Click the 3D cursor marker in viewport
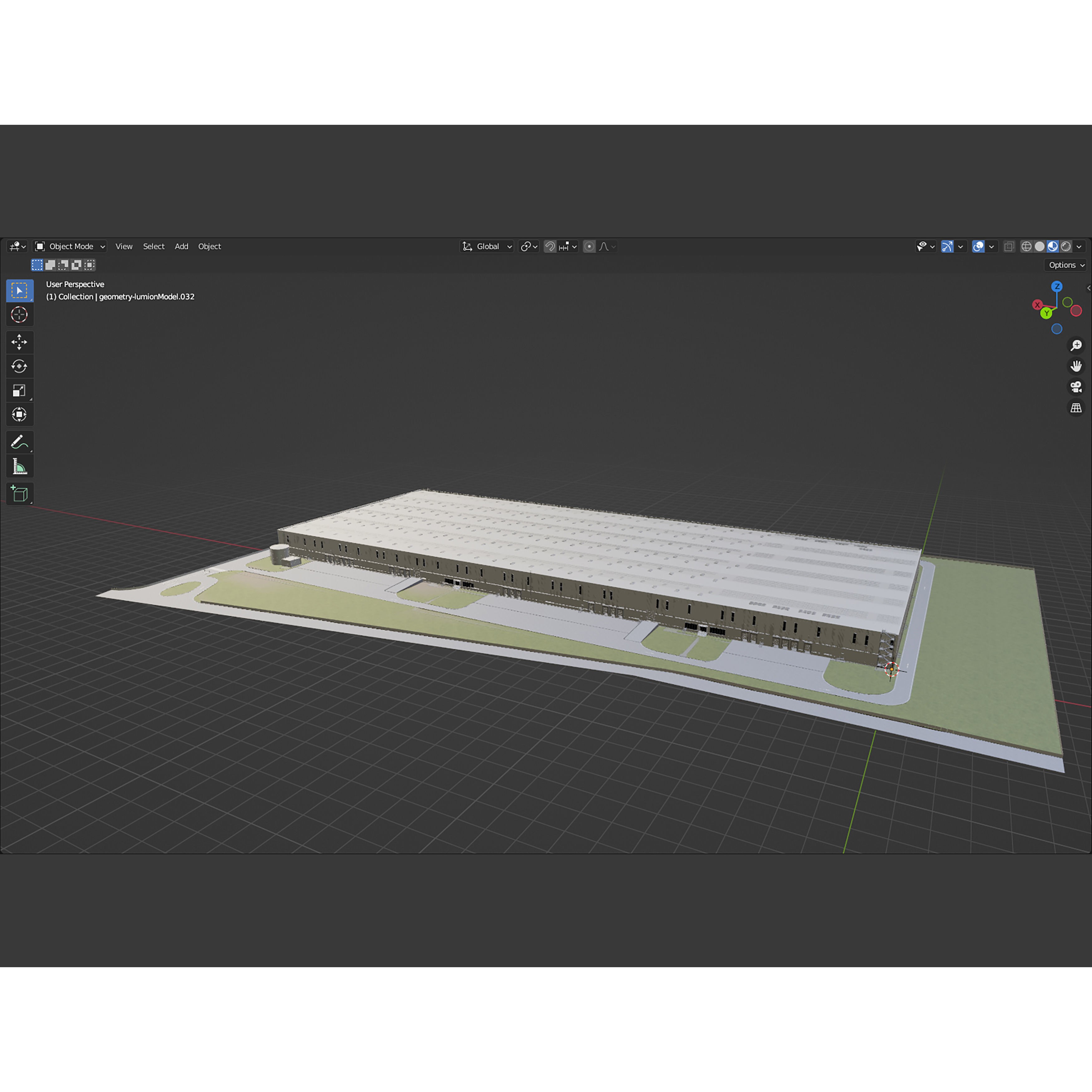1092x1092 pixels. pyautogui.click(x=891, y=670)
